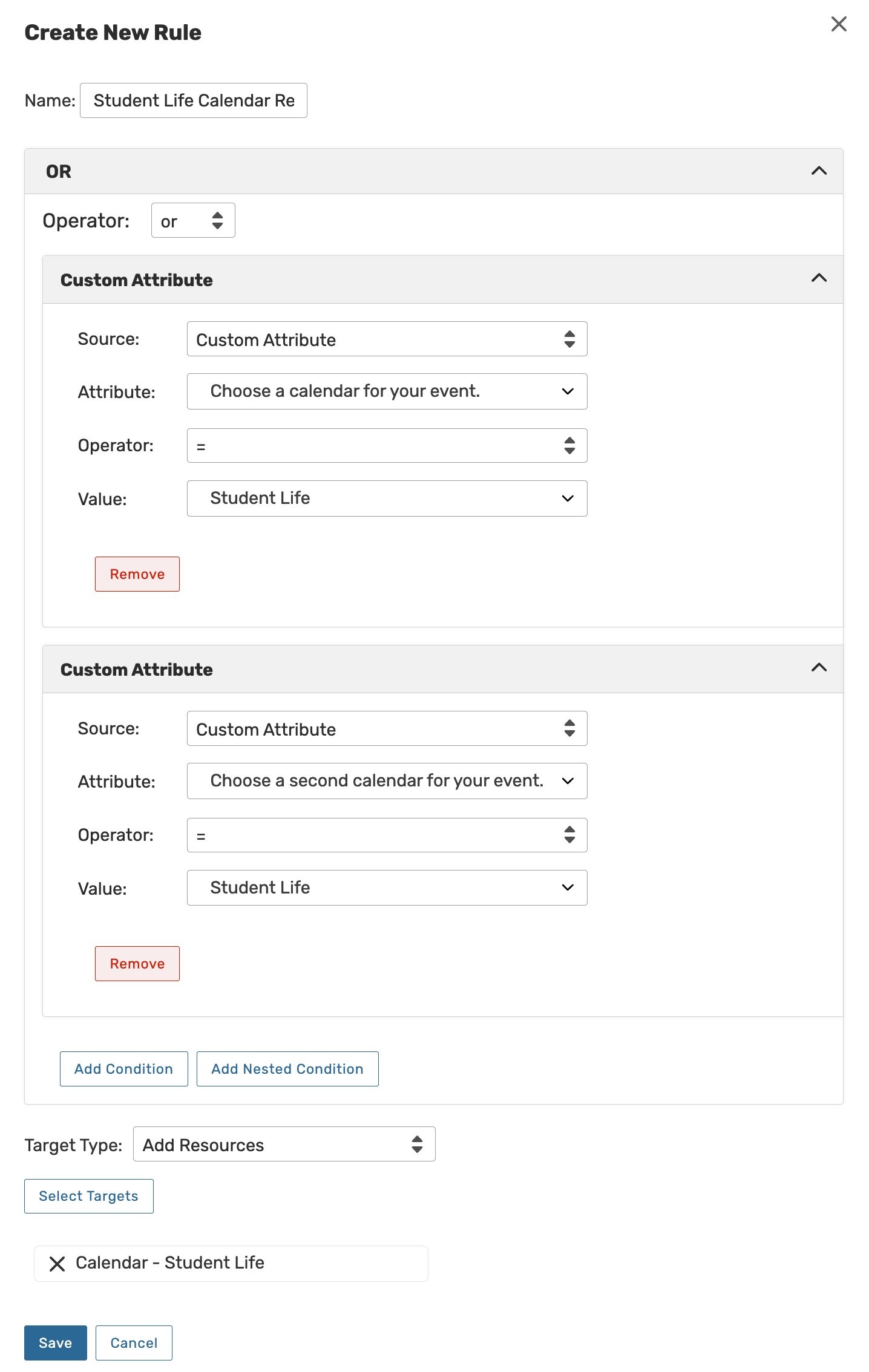Open second condition's Student Life value dropdown
Image resolution: width=869 pixels, height=1372 pixels.
387,888
